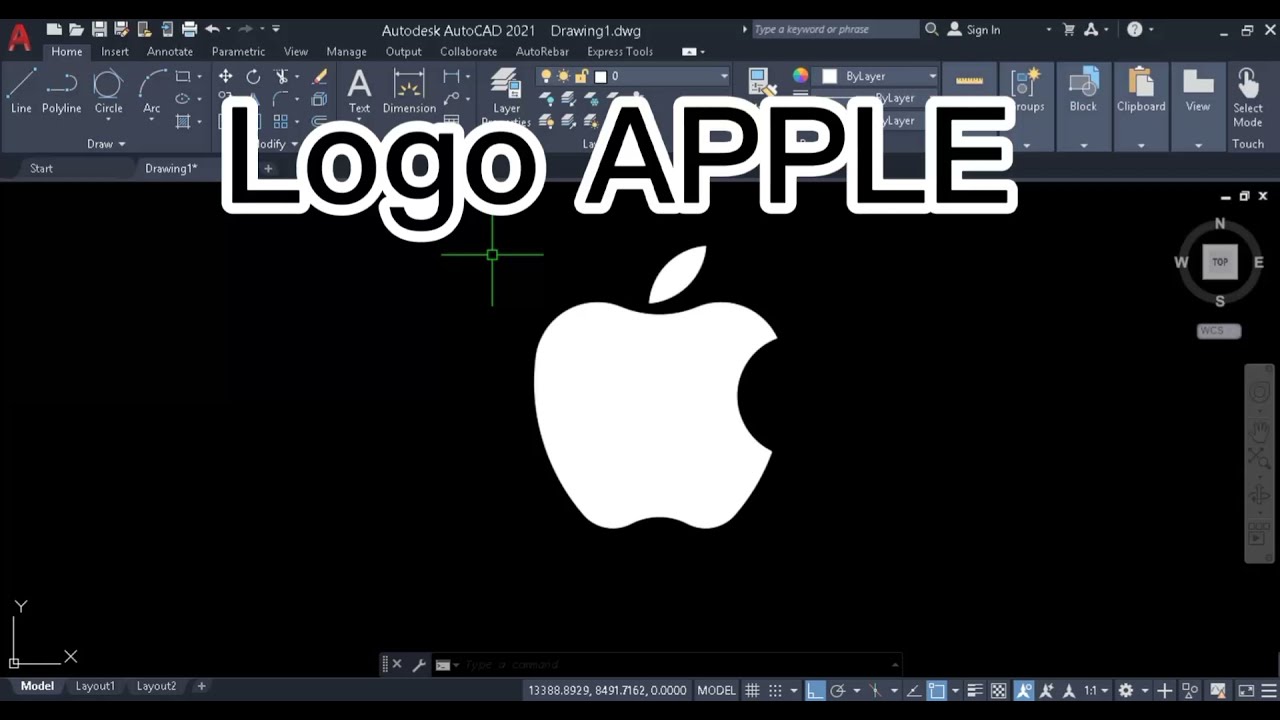Toggle Clean Screen in status bar
The image size is (1280, 720).
pyautogui.click(x=1246, y=690)
